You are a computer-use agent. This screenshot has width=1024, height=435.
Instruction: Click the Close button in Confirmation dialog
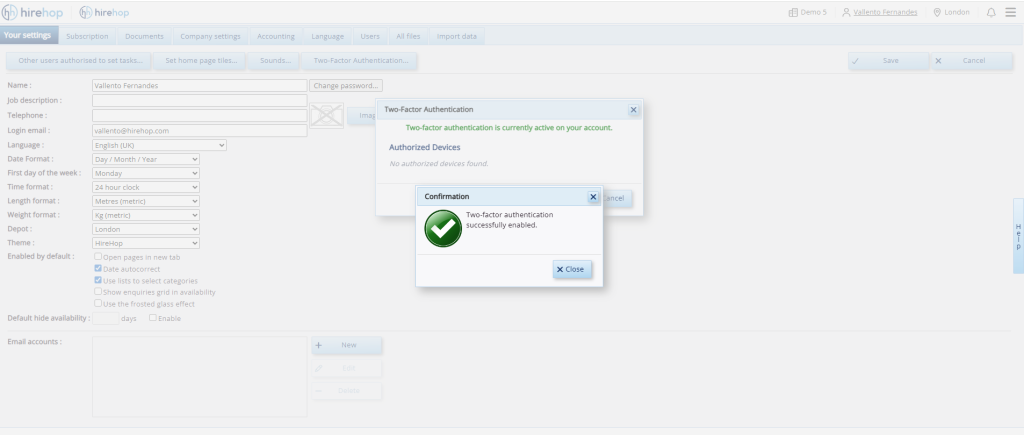572,269
